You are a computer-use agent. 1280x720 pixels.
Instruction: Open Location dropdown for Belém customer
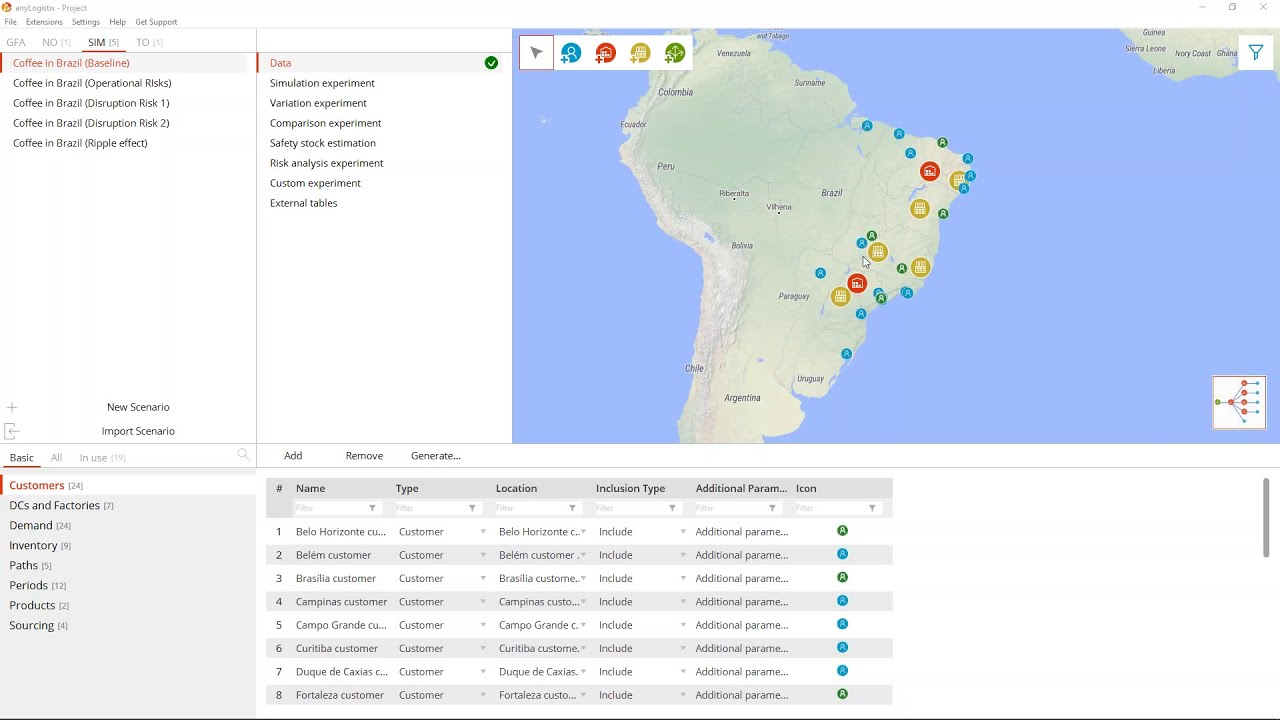[x=583, y=555]
